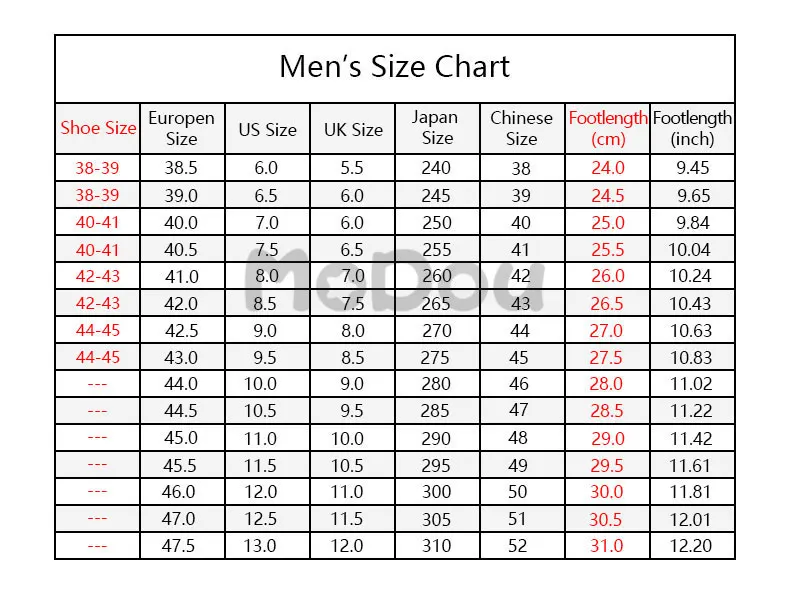Click the 12.20 inch footlength cell
The height and width of the screenshot is (592, 790).
690,546
